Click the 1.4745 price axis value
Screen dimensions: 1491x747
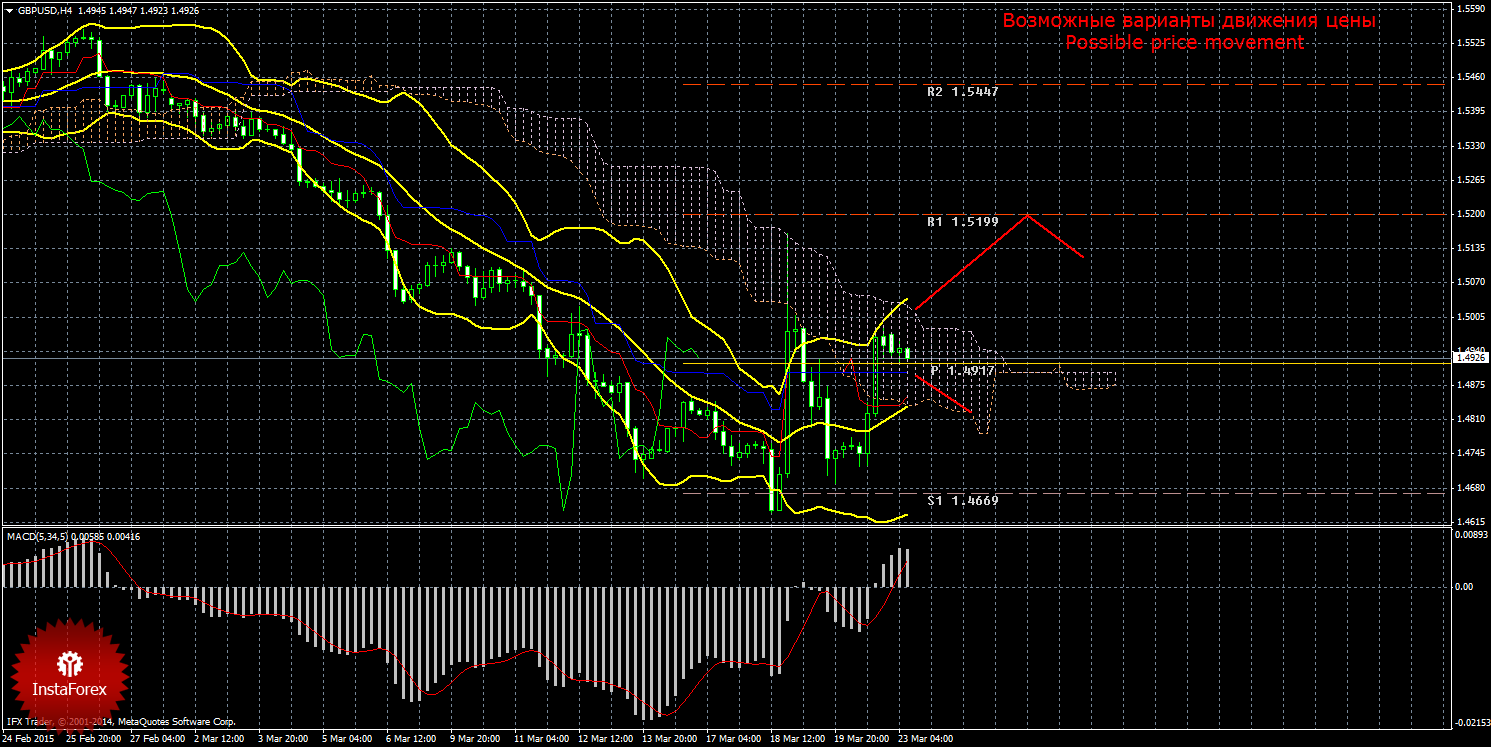pos(1470,454)
